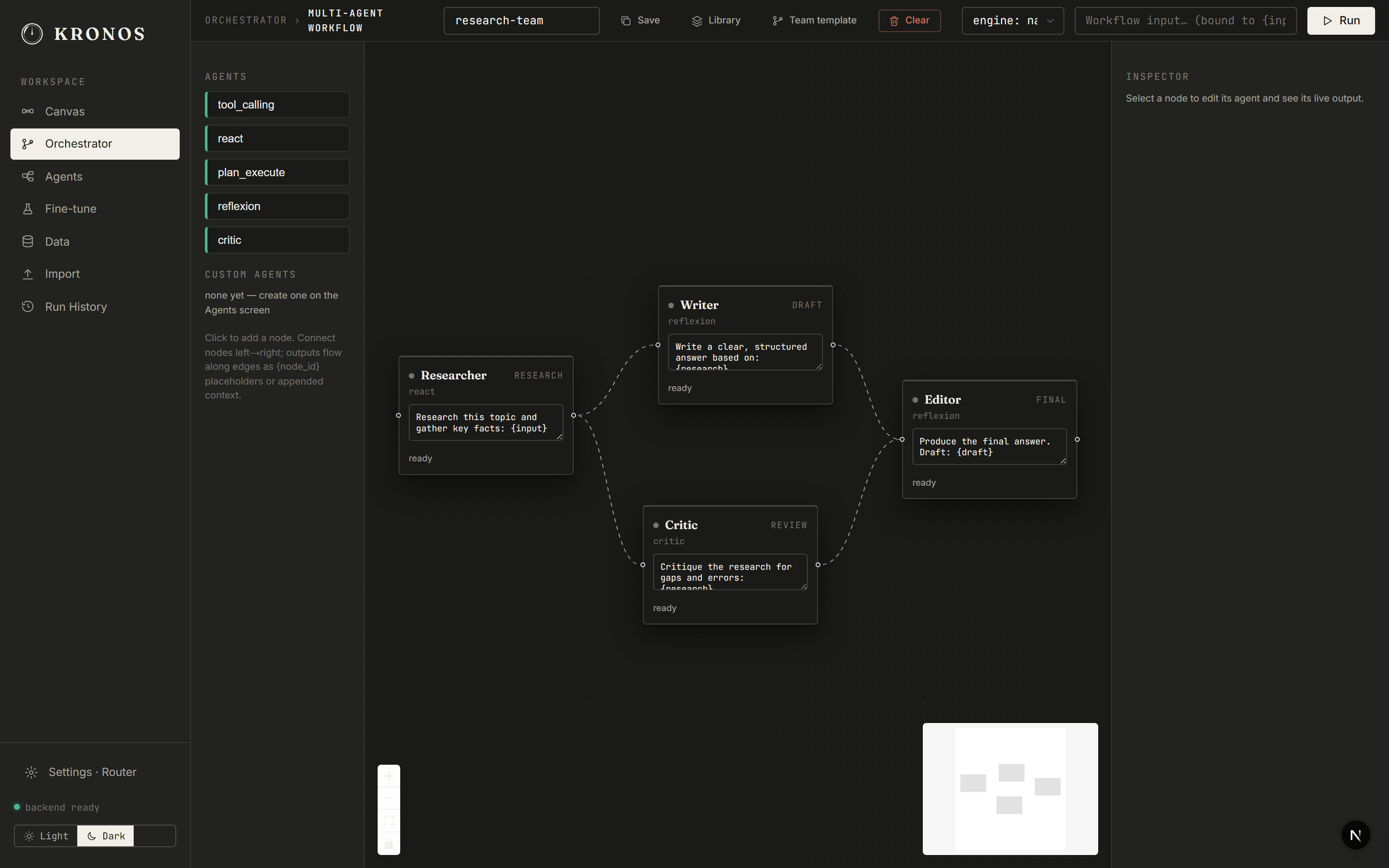This screenshot has width=1389, height=868.
Task: Load the Team template
Action: click(814, 21)
